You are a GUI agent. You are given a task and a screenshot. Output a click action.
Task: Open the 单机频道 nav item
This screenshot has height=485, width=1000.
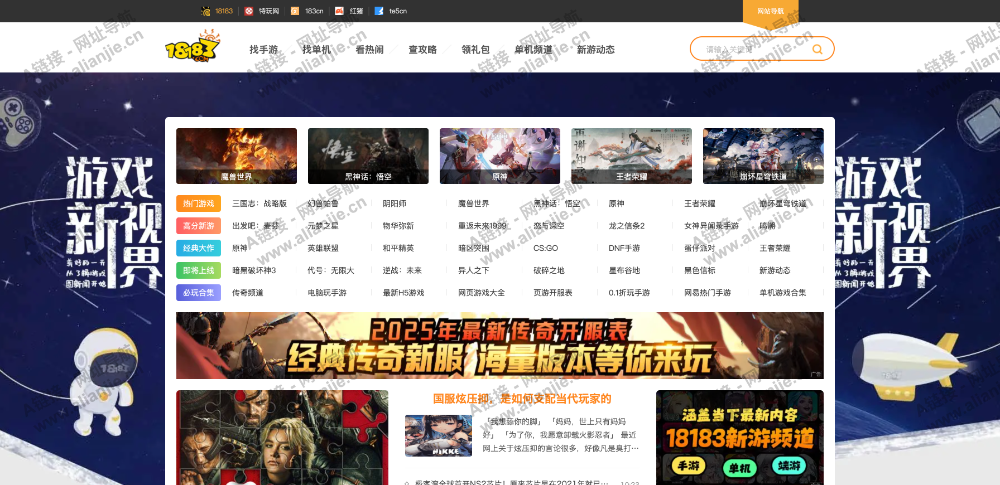tap(533, 50)
